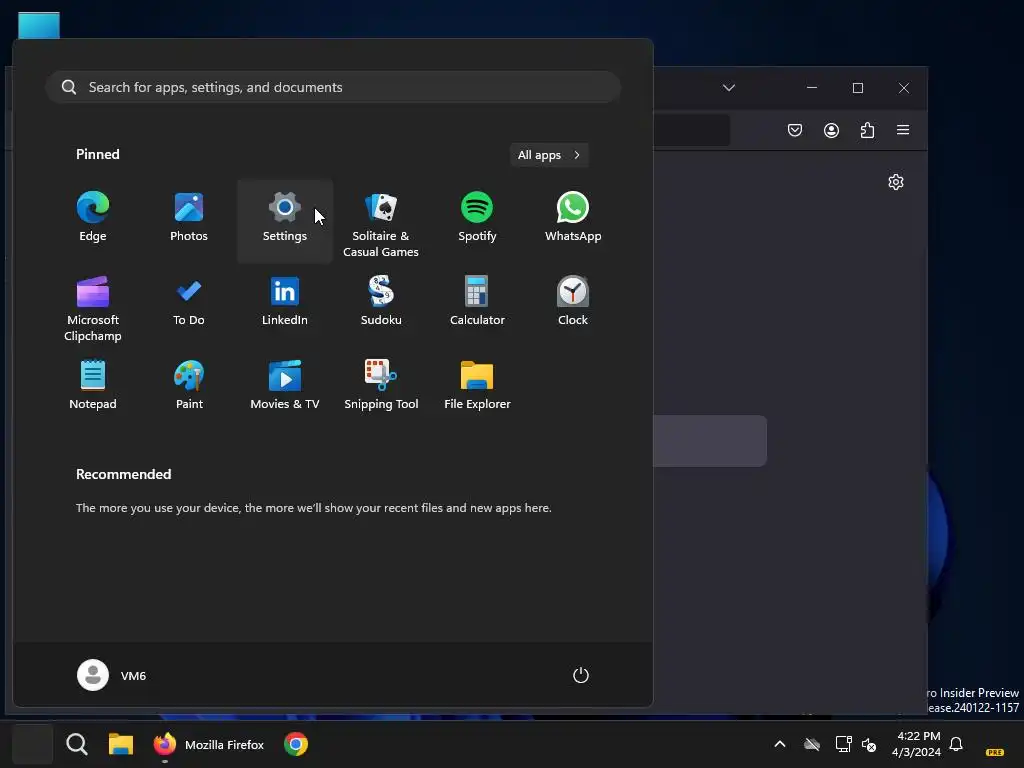Click the Power button in Start menu
The height and width of the screenshot is (768, 1024).
(x=581, y=675)
